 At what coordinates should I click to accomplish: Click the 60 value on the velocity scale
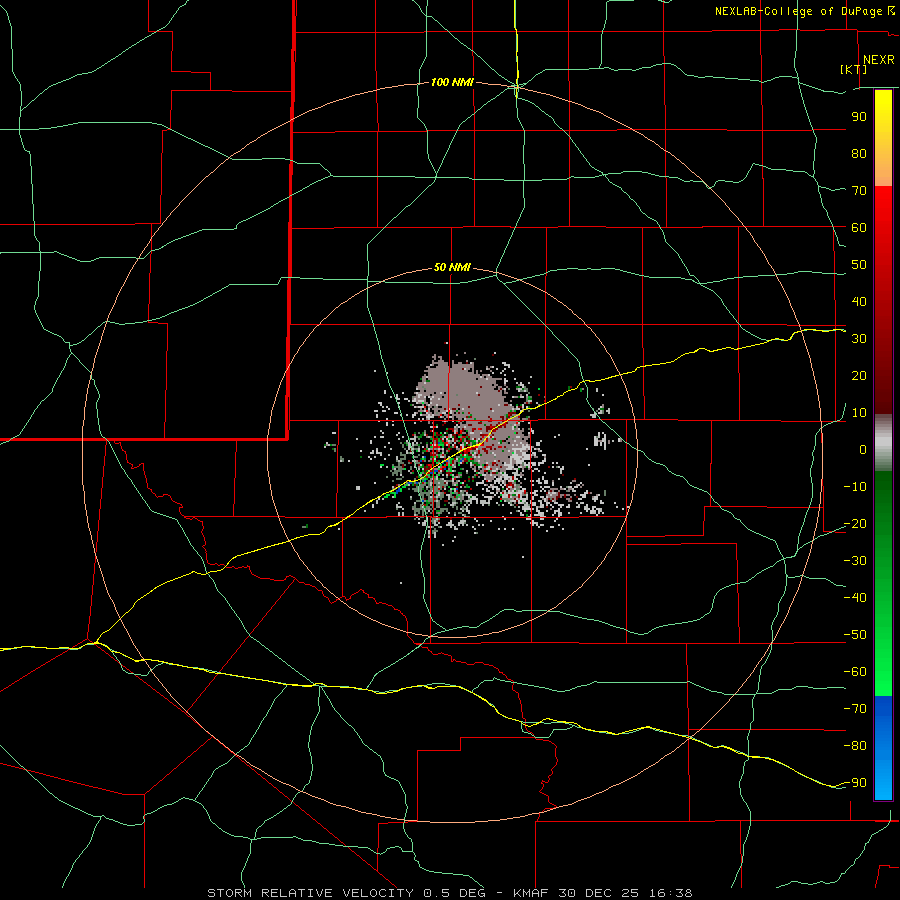(x=859, y=227)
